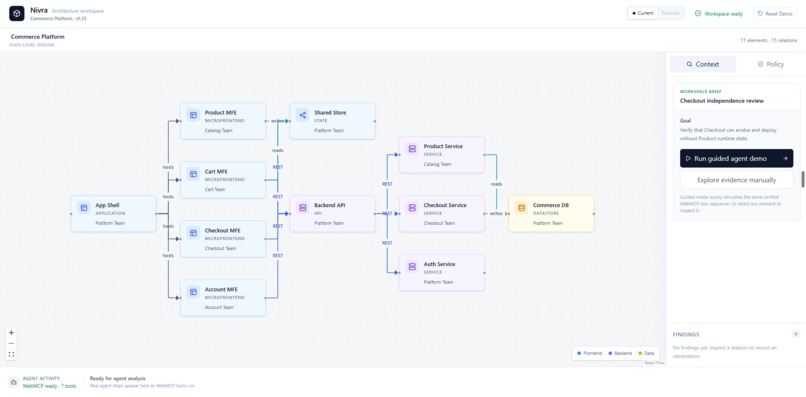The width and height of the screenshot is (806, 397).
Task: Click the Nivra cube logo icon
Action: tap(16, 14)
